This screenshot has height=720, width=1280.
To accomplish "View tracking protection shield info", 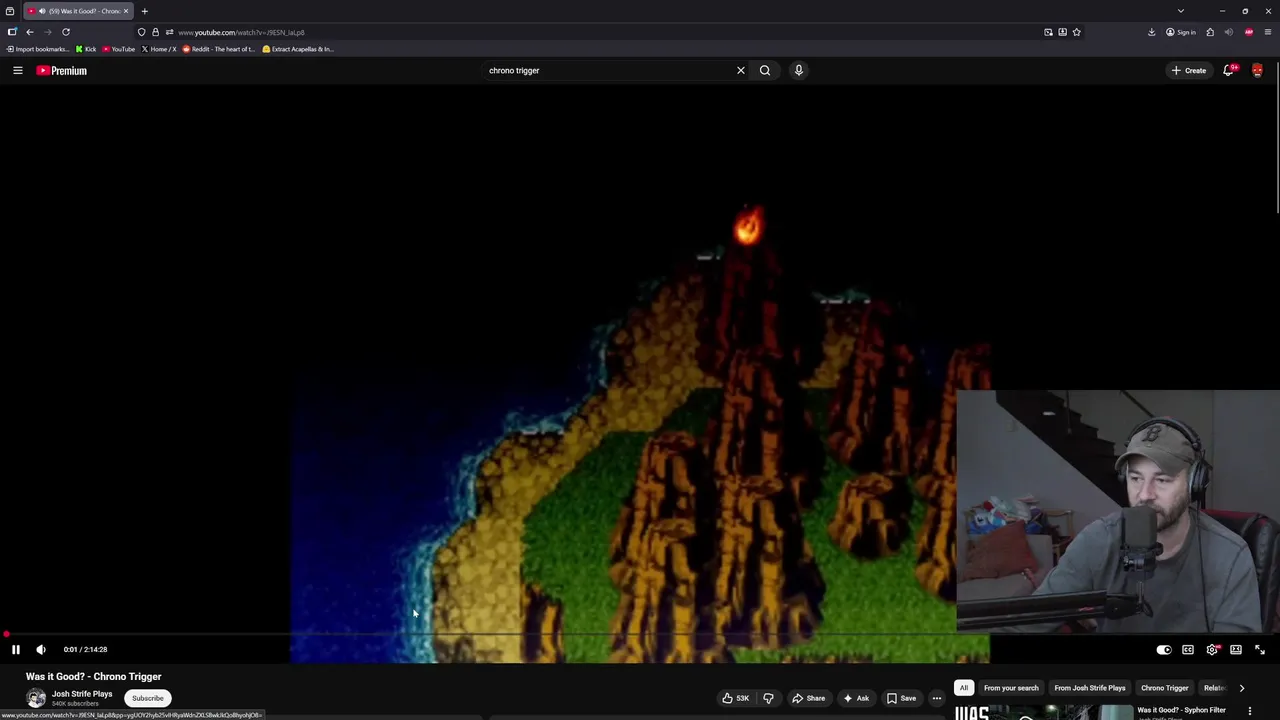I will pos(141,32).
